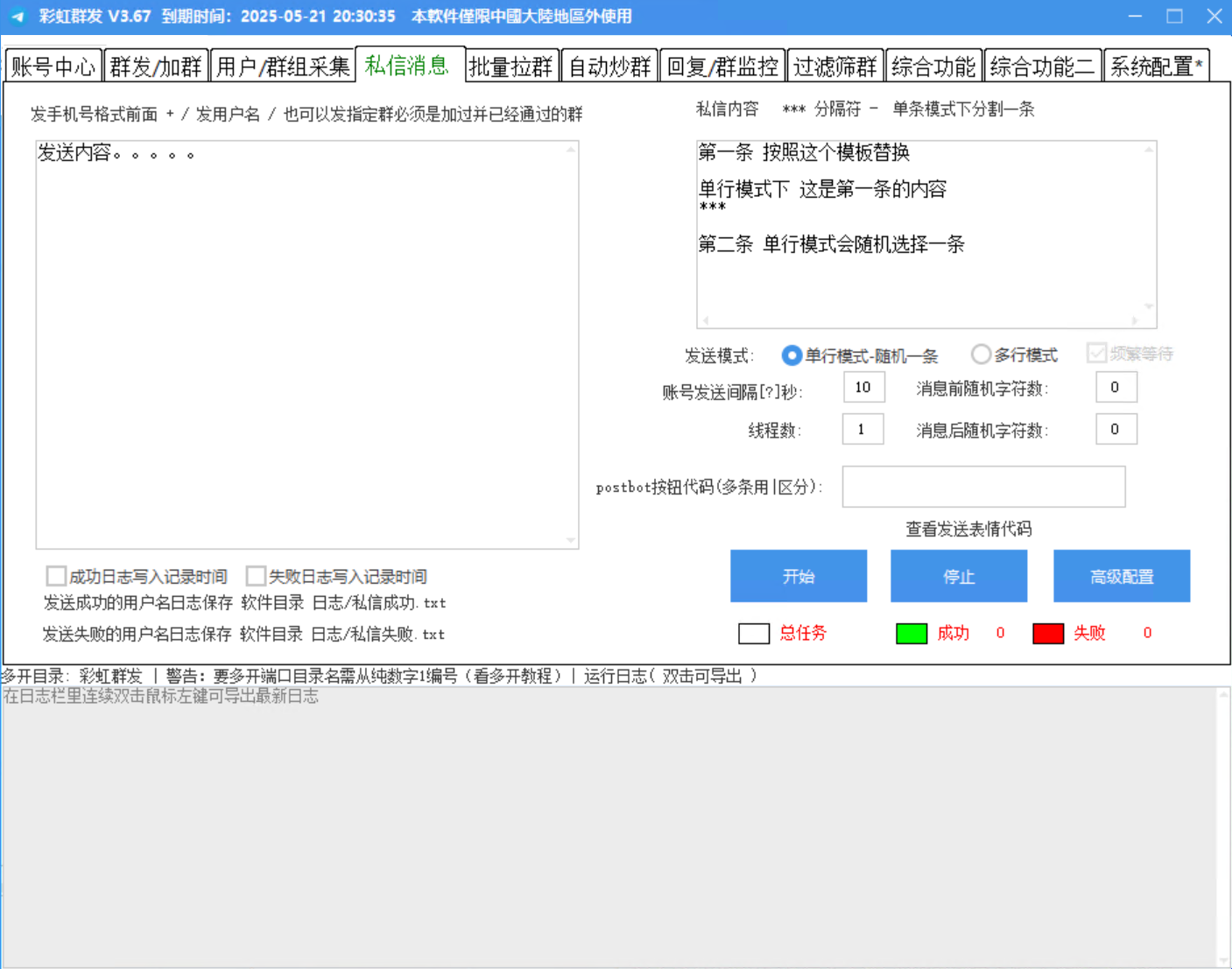
Task: Click into the 线程数 field
Action: [x=862, y=429]
